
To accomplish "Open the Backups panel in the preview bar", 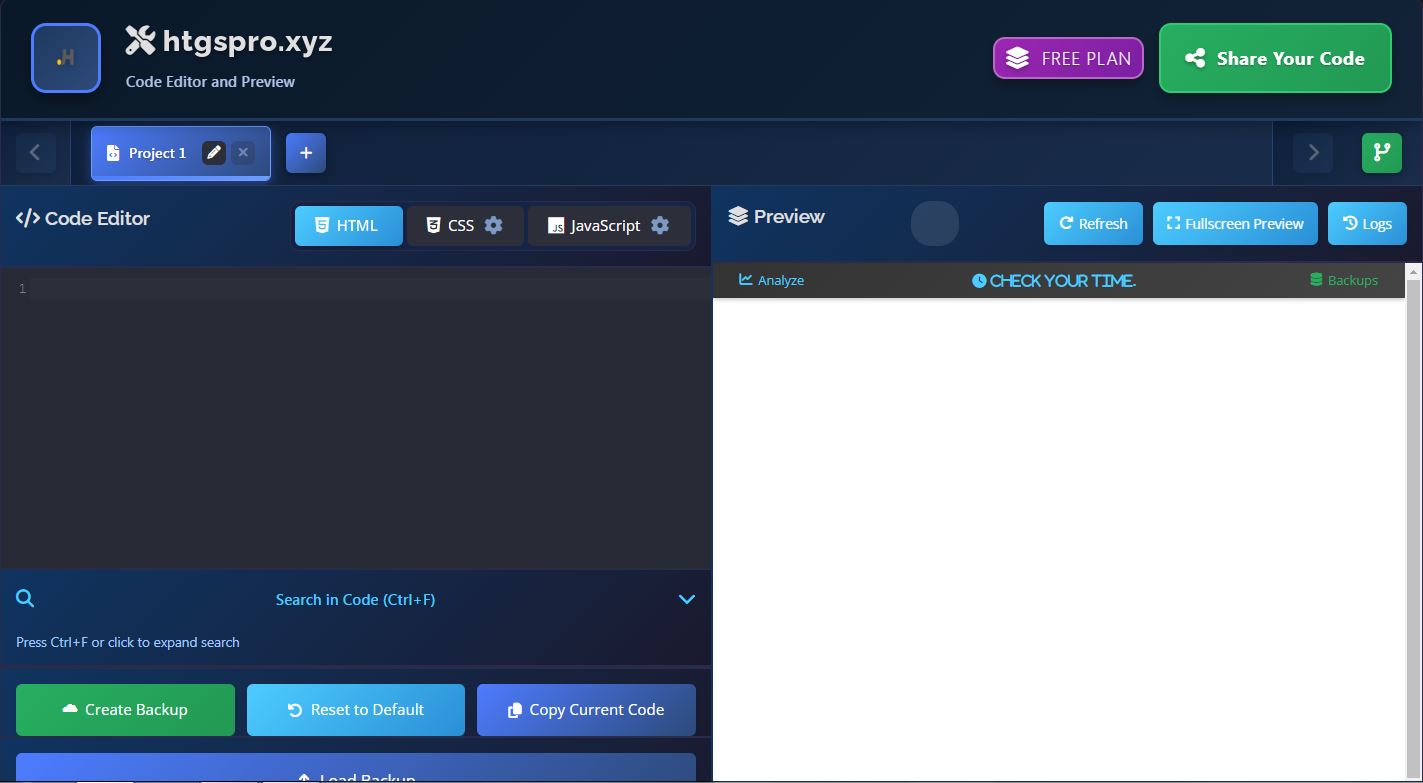I will point(1344,280).
